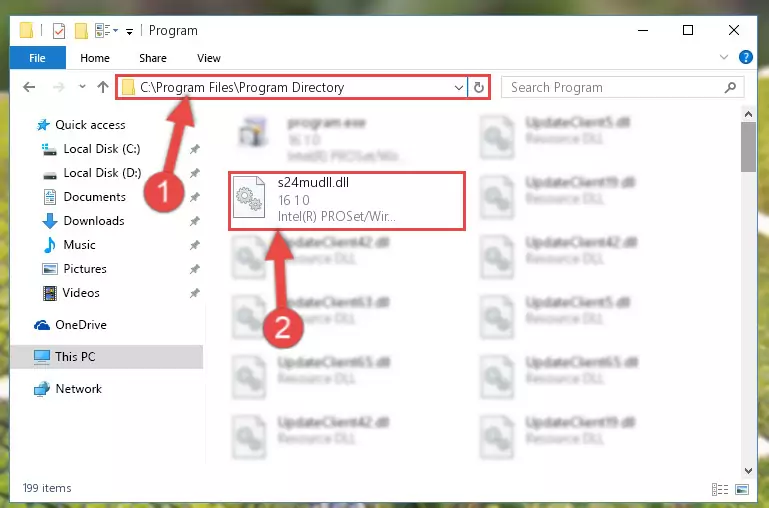Click the vertical scrollbar thumb
Image resolution: width=769 pixels, height=508 pixels.
point(748,147)
